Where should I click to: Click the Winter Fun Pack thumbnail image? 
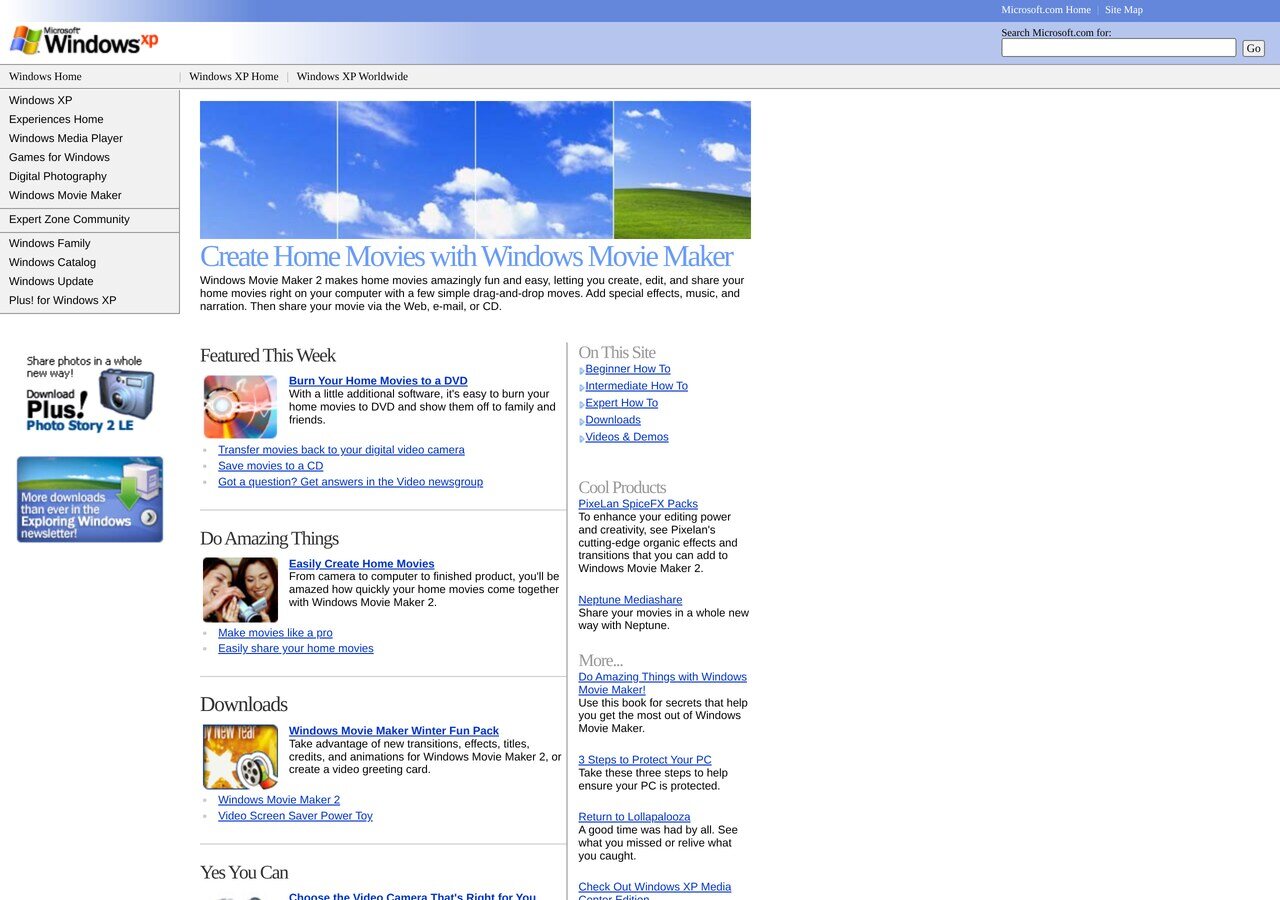(240, 757)
